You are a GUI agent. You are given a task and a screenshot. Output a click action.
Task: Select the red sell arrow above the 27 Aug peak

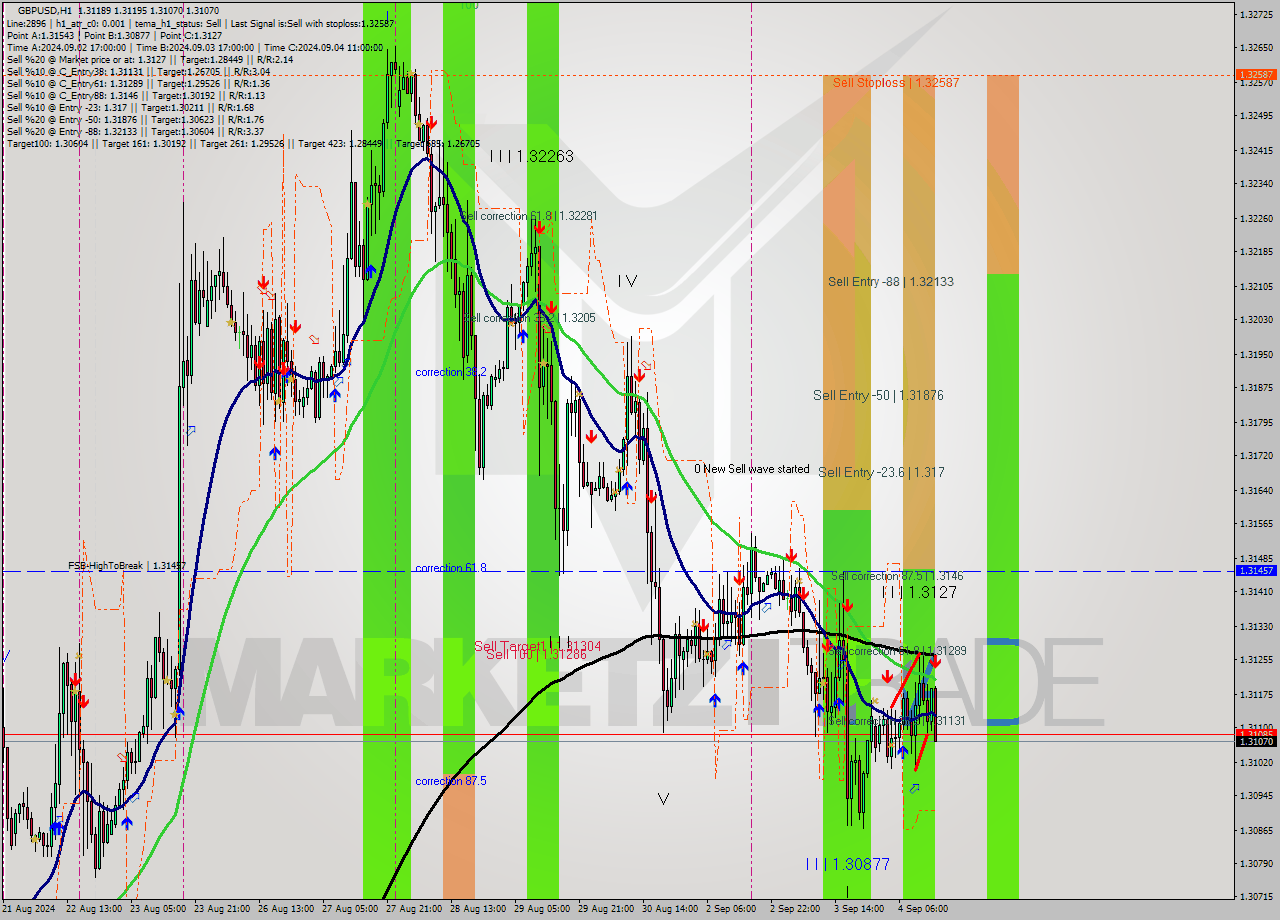coord(432,122)
